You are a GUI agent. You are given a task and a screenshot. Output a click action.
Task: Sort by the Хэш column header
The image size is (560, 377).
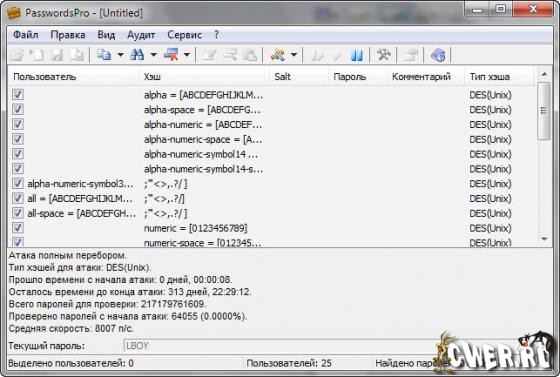[x=204, y=76]
